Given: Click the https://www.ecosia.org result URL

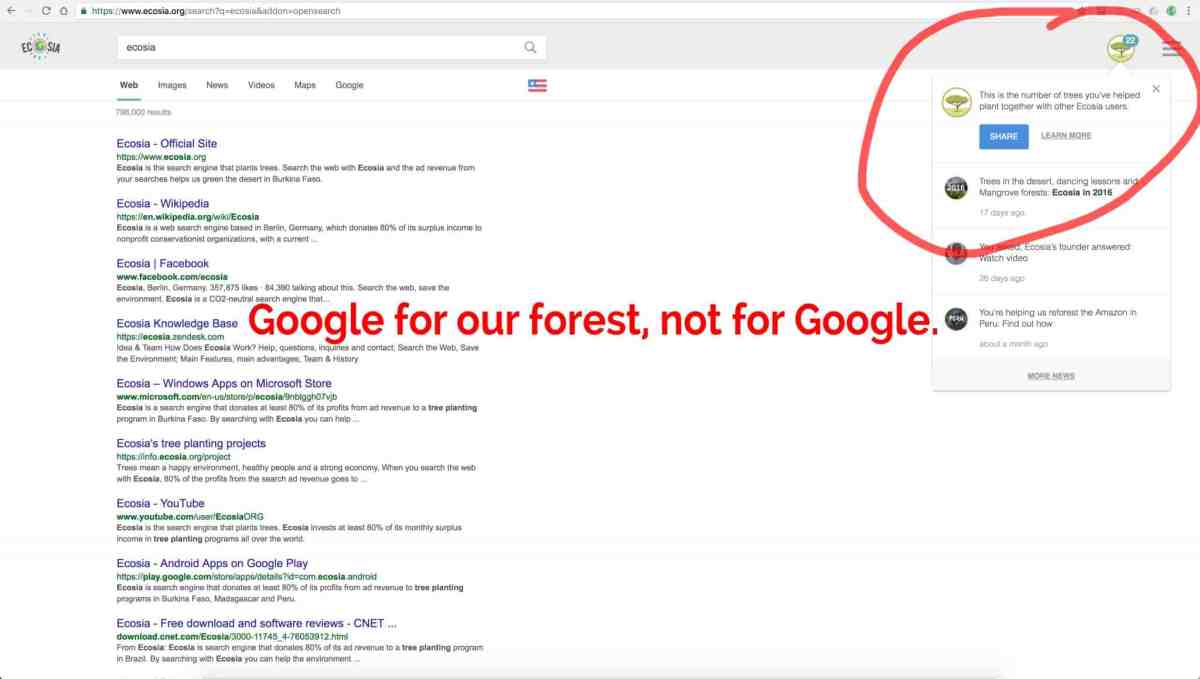Looking at the screenshot, I should point(161,157).
